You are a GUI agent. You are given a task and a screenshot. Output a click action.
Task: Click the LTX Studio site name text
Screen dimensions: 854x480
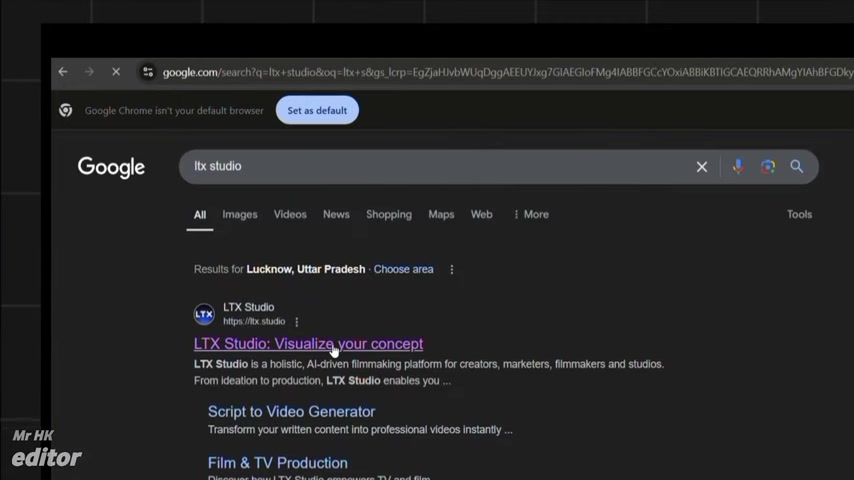pyautogui.click(x=248, y=307)
